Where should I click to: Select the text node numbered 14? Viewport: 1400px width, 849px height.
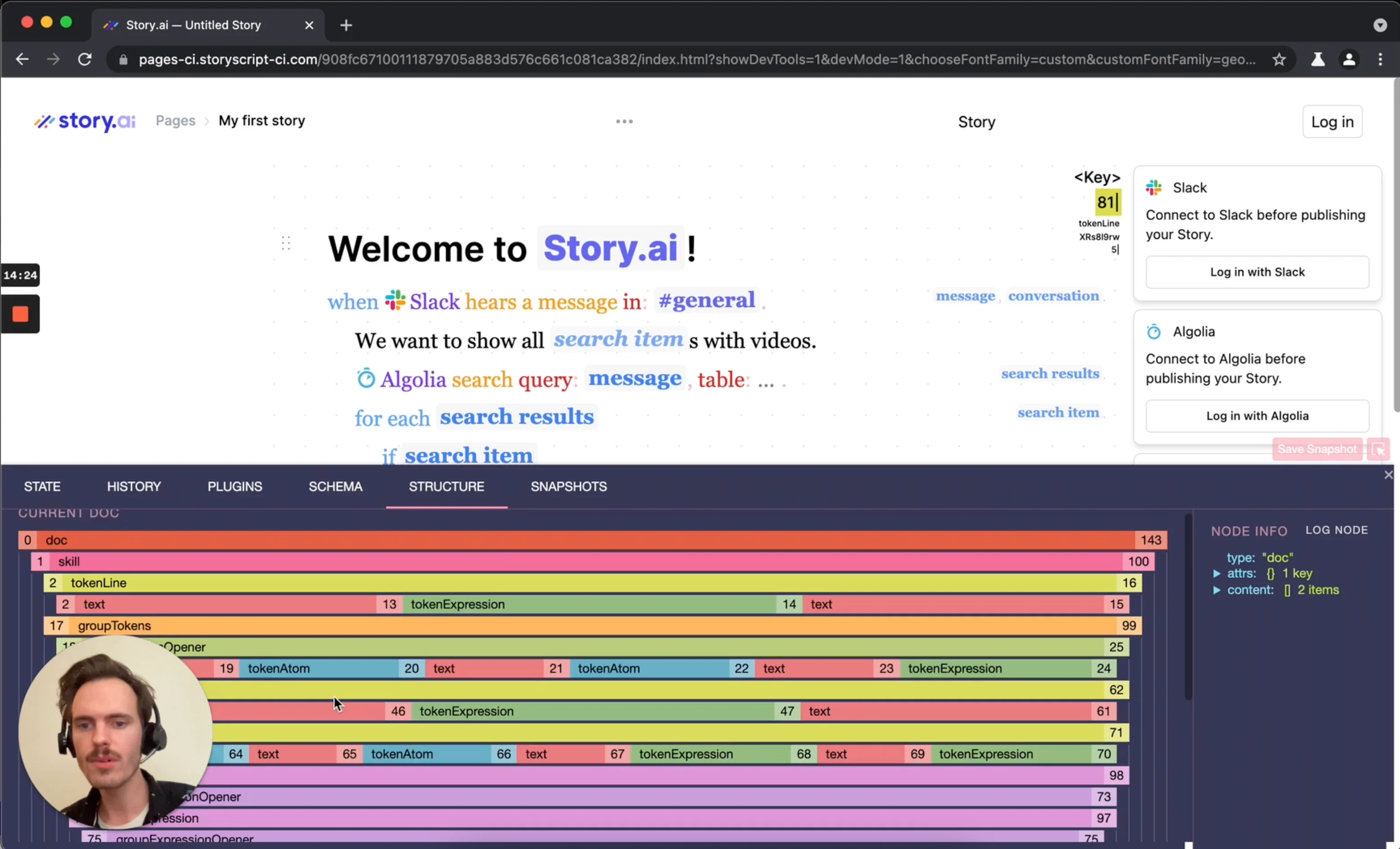(953, 604)
